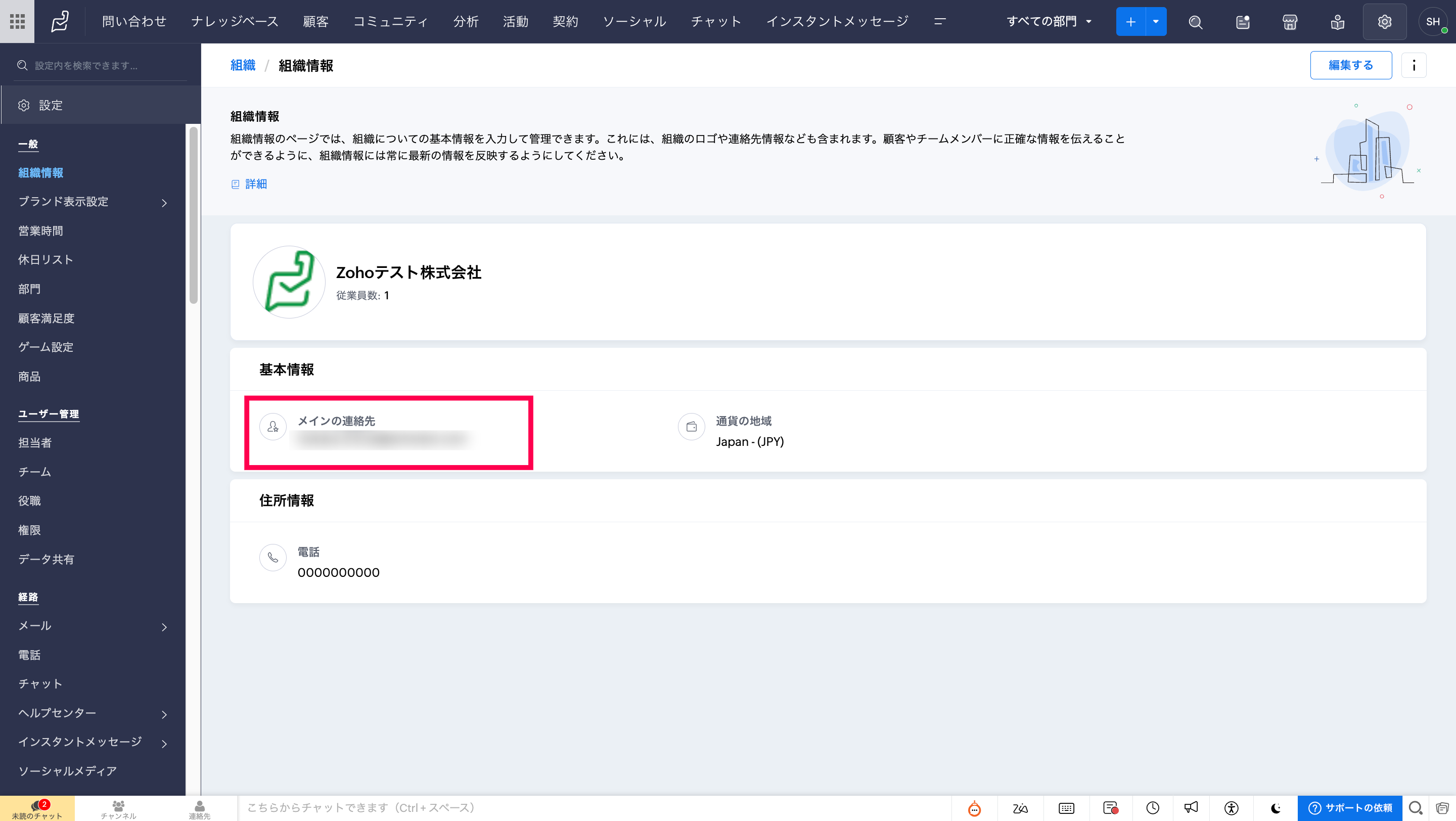Open the Channels (チャンネル) icon in bottom bar
The height and width of the screenshot is (821, 1456).
tap(118, 809)
